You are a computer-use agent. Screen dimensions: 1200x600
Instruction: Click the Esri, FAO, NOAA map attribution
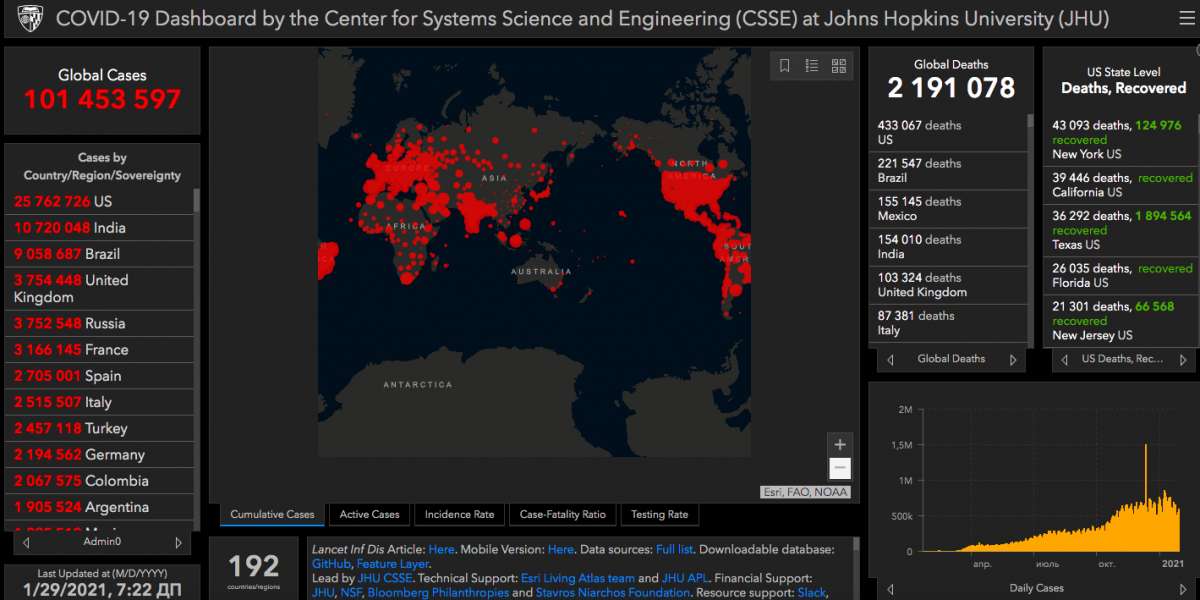click(x=806, y=491)
